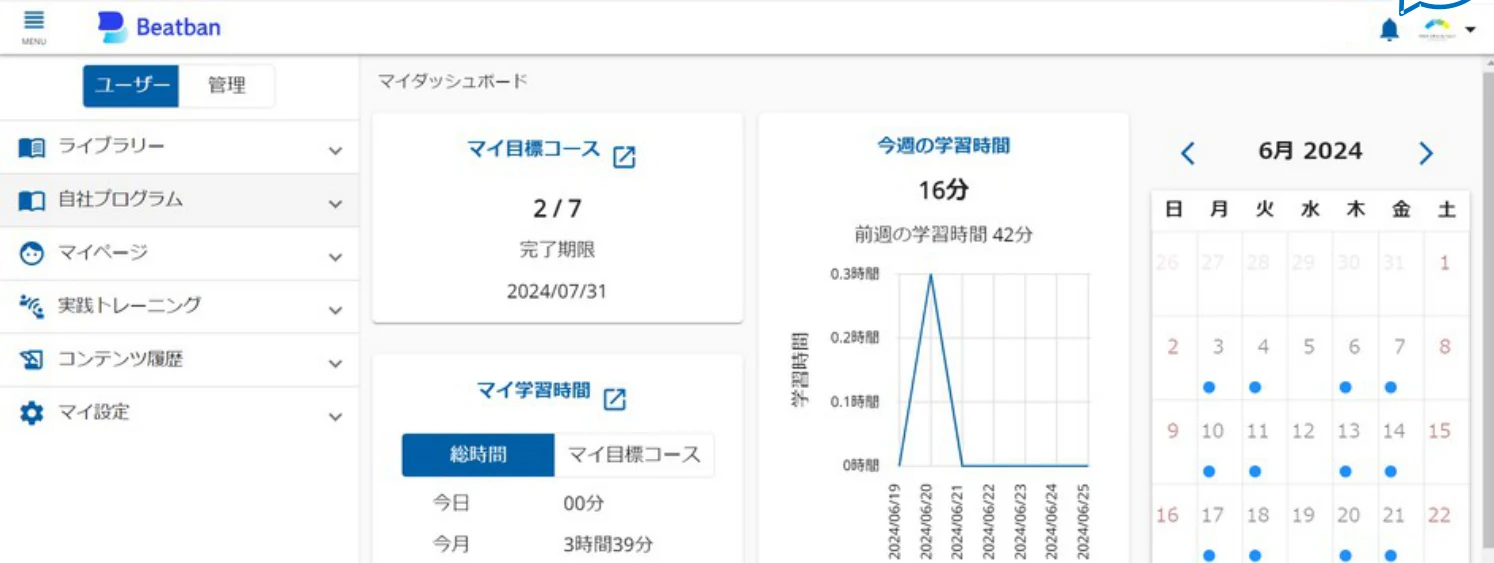
Task: Click the 前週の学習時間 42分 text
Action: coord(943,235)
